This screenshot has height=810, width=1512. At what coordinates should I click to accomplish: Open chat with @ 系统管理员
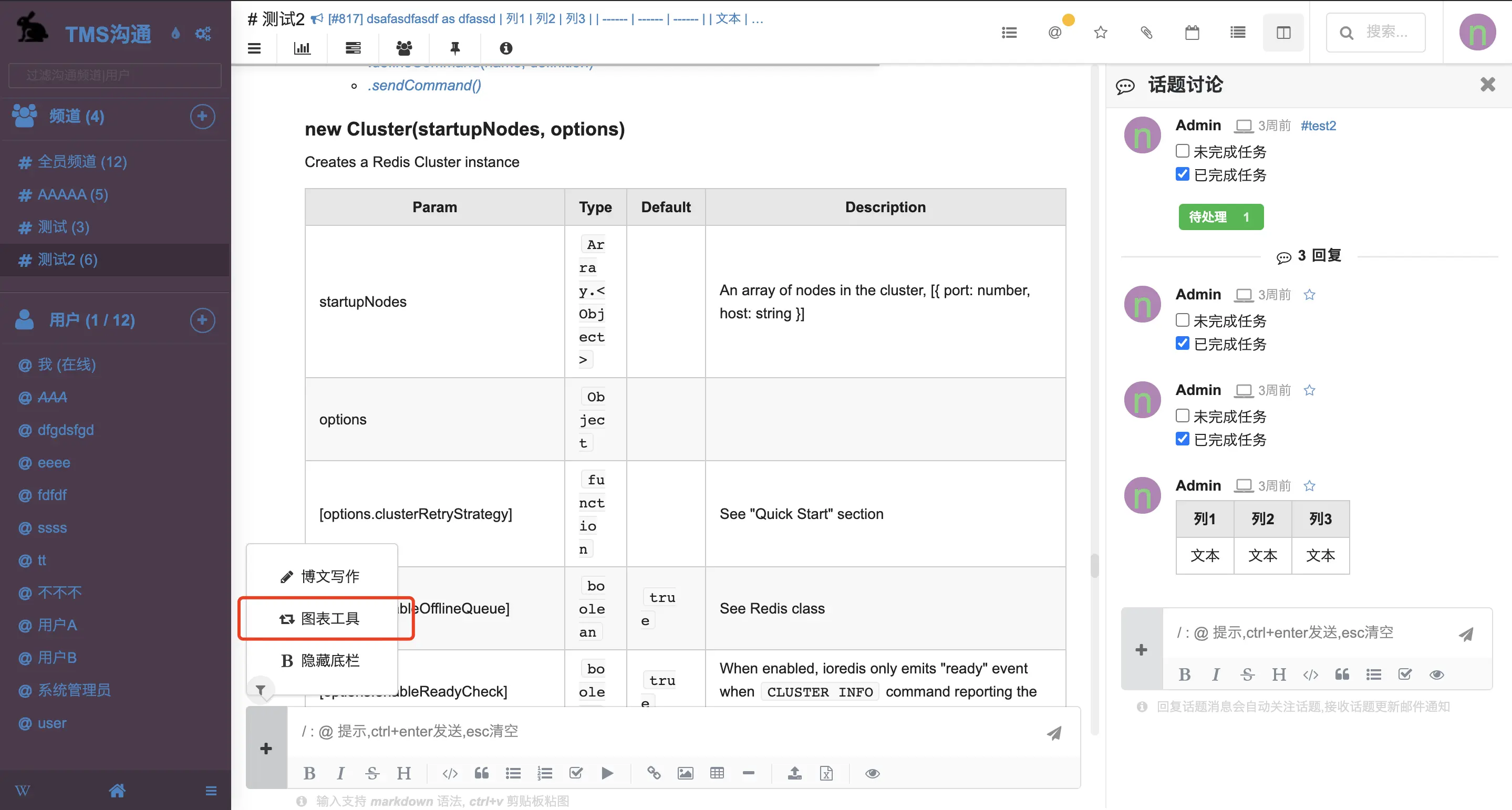tap(74, 690)
